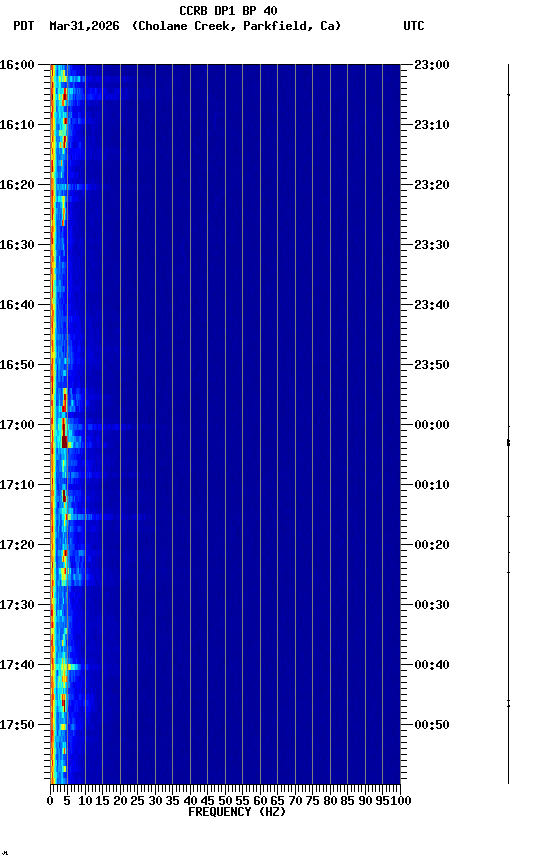The width and height of the screenshot is (552, 864).
Task: Click the '23:30' UTC time label
Action: tap(432, 245)
